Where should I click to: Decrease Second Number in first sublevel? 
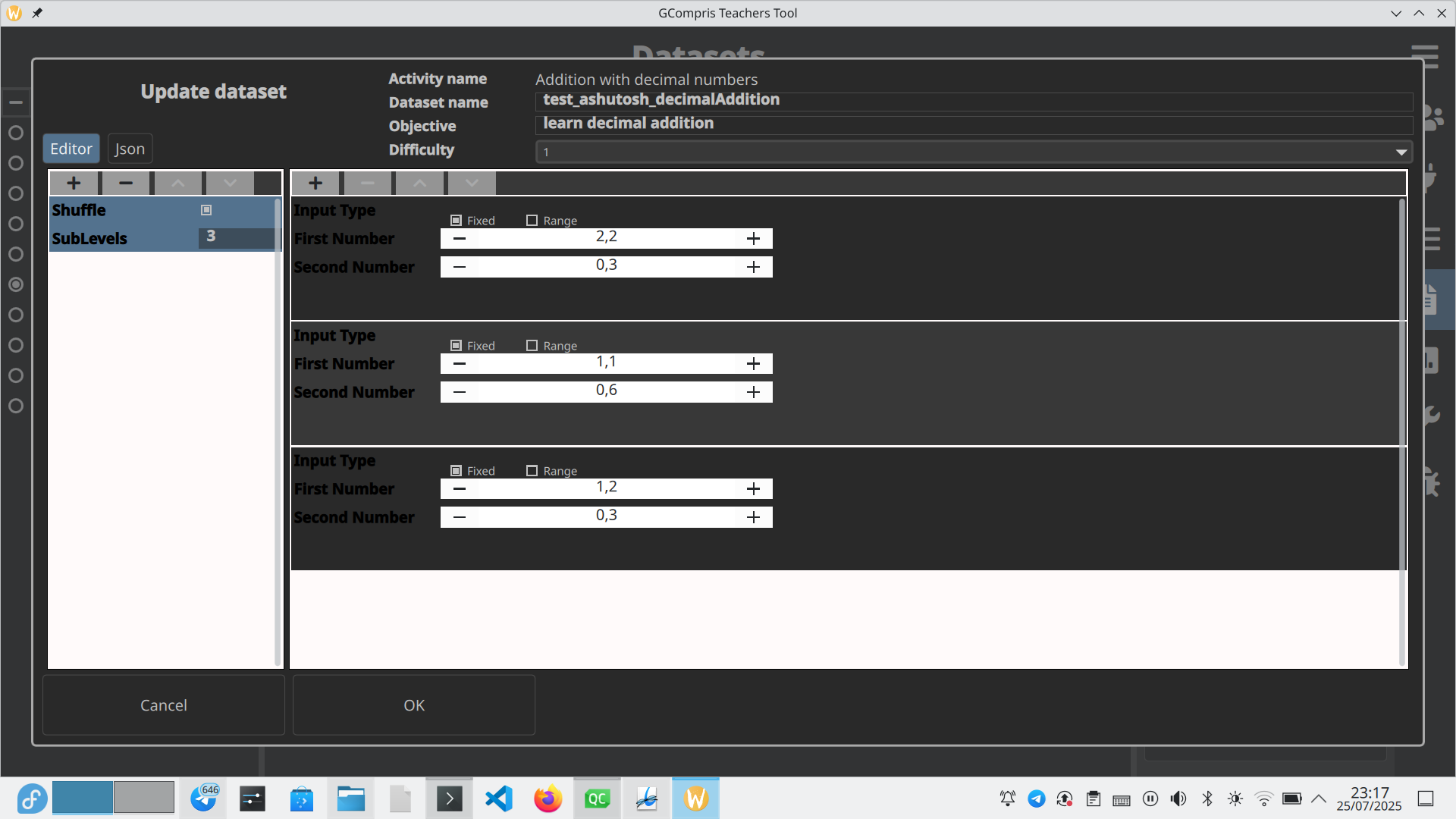point(460,267)
